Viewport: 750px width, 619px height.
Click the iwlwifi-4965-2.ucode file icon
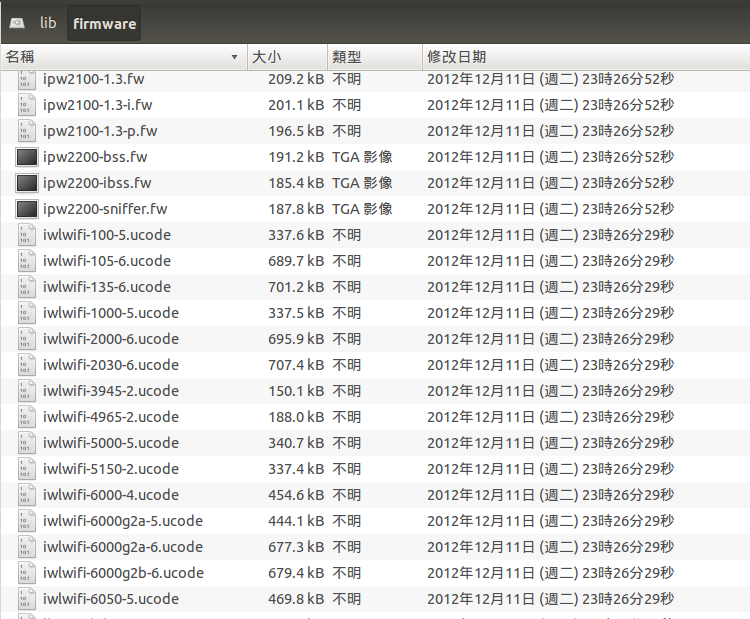(x=26, y=417)
